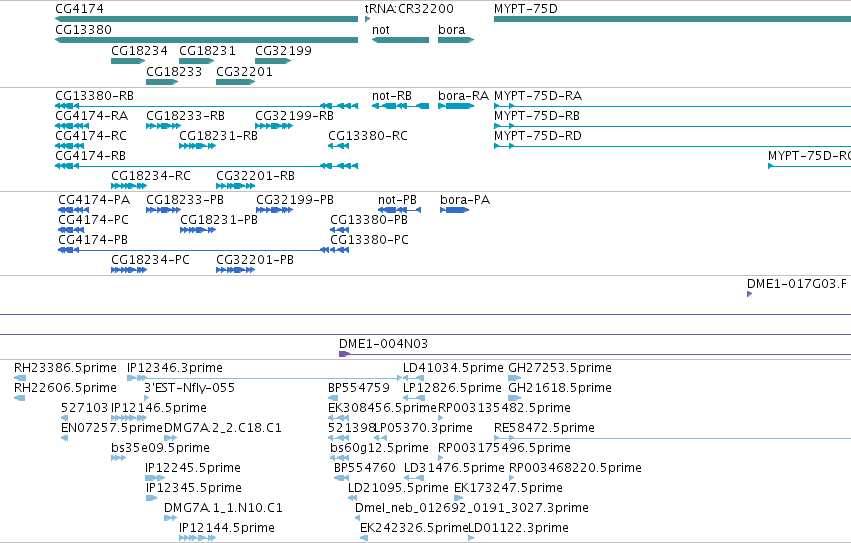Select the DME1-017G03.F clone label
Viewport: 851px width, 543px height.
(x=797, y=285)
